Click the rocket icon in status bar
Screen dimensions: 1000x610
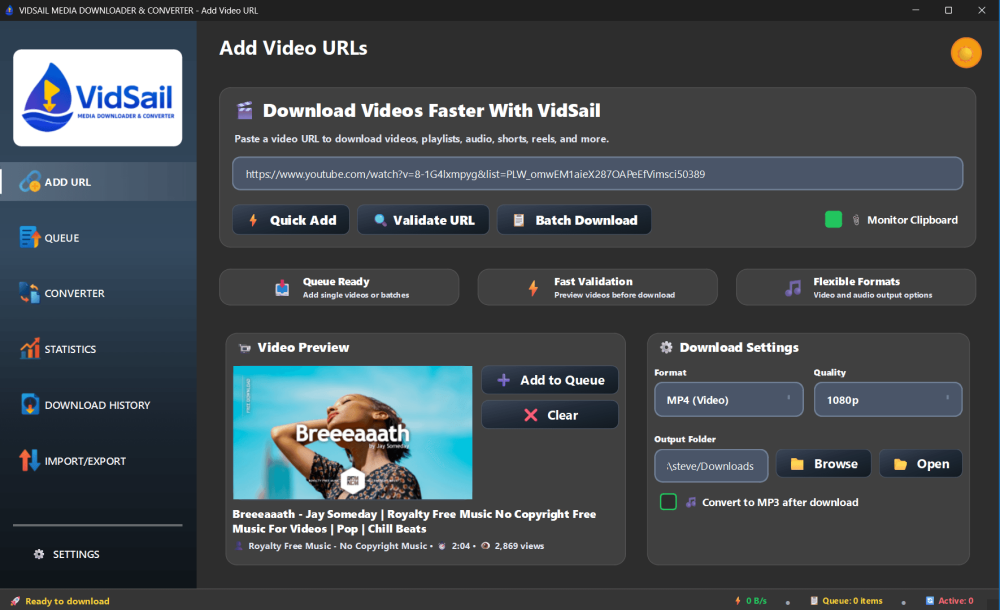pyautogui.click(x=15, y=601)
